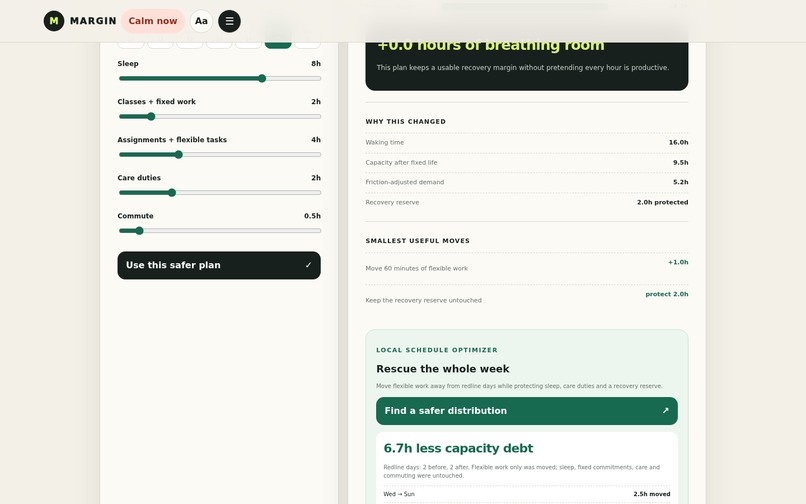Click the Rescue the whole week heading
The height and width of the screenshot is (504, 806).
pyautogui.click(x=443, y=369)
